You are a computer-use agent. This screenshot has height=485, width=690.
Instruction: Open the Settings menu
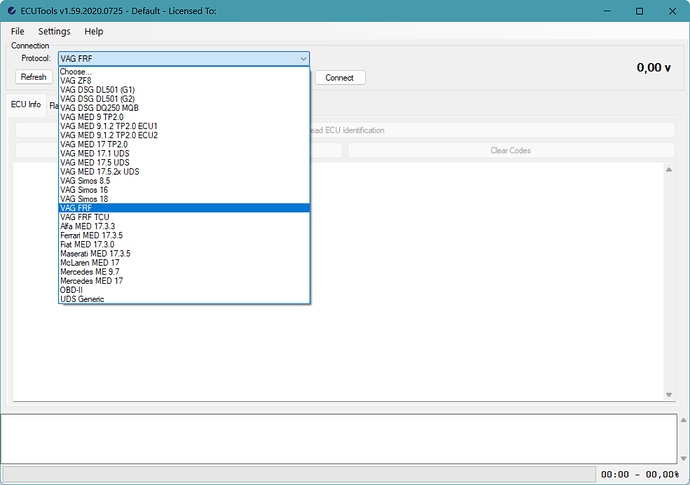tap(54, 31)
